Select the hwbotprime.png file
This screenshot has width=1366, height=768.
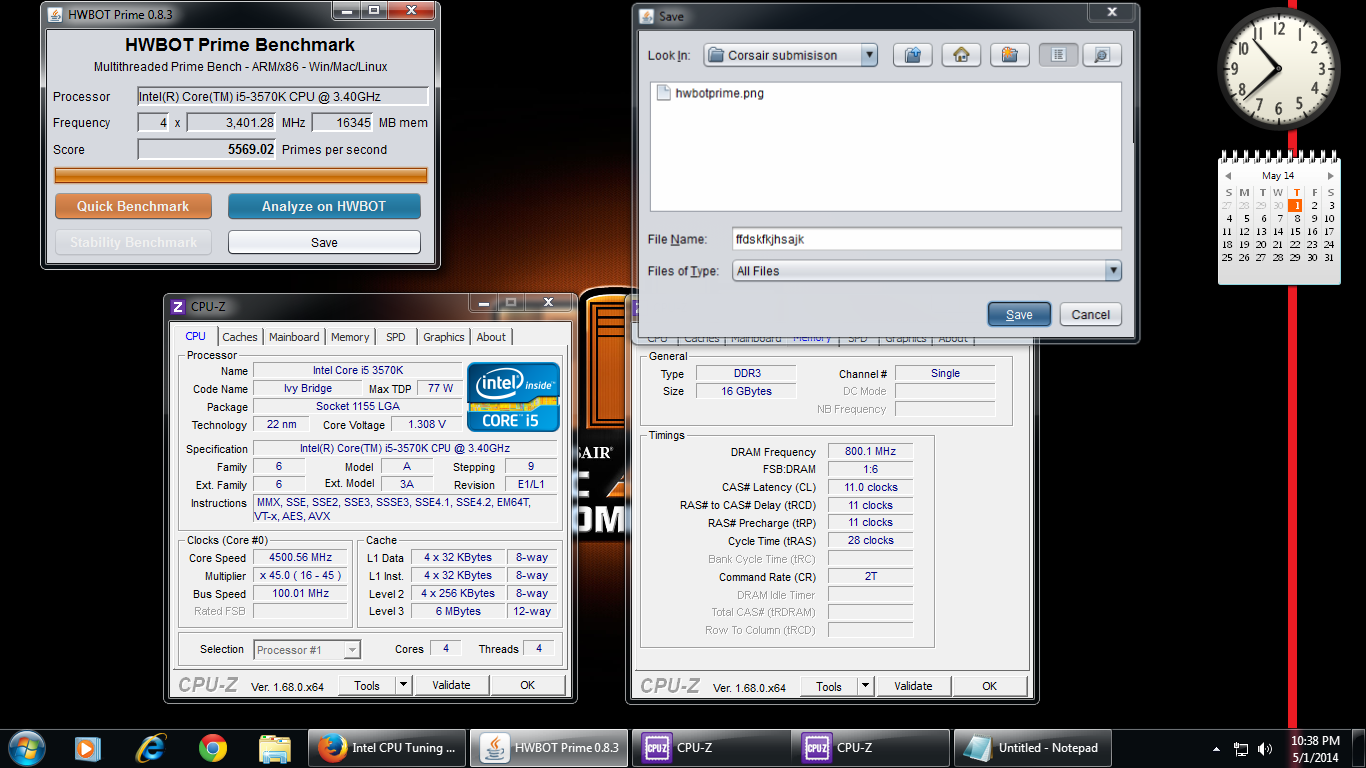point(710,94)
